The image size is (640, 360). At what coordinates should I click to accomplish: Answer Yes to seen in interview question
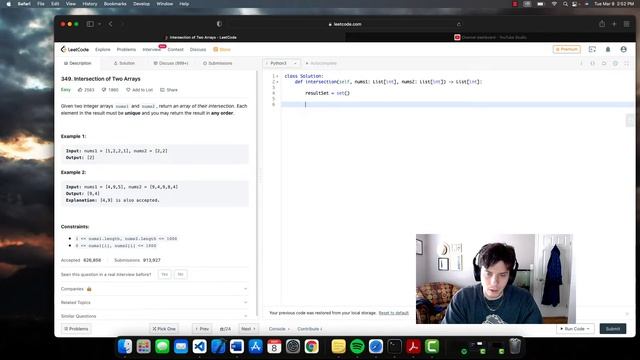click(164, 274)
